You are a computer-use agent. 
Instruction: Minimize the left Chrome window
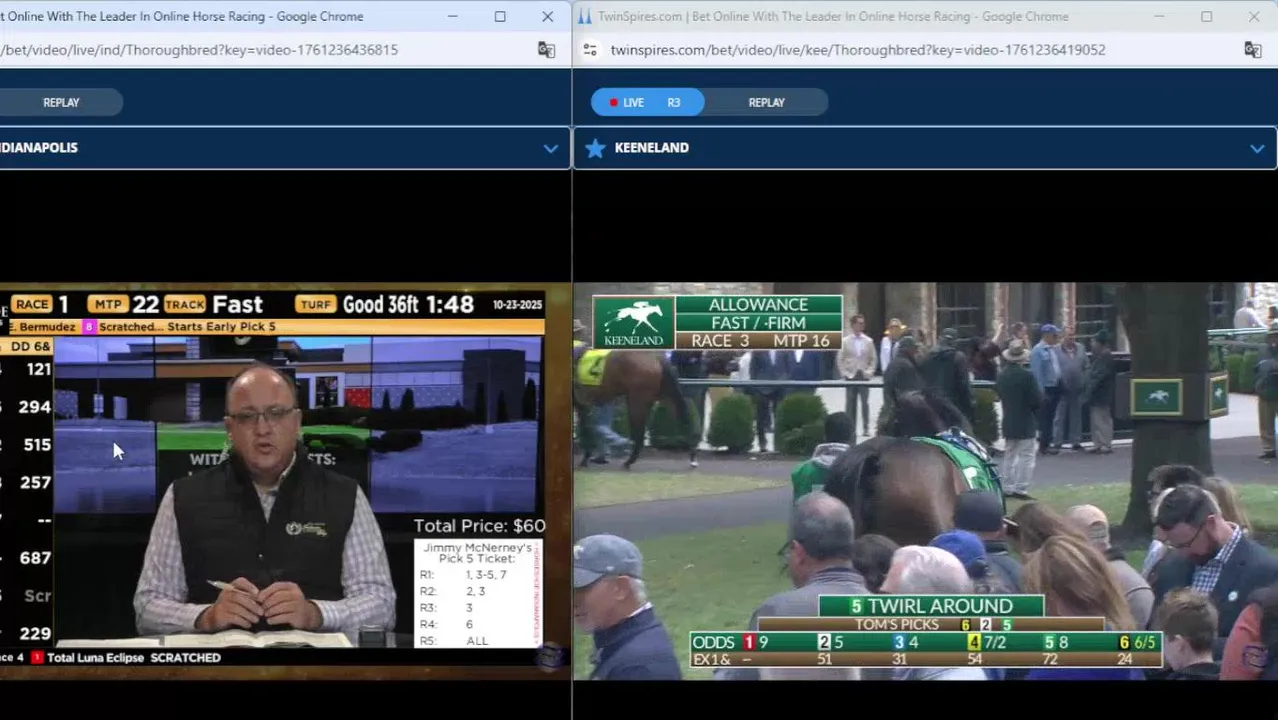[x=452, y=16]
